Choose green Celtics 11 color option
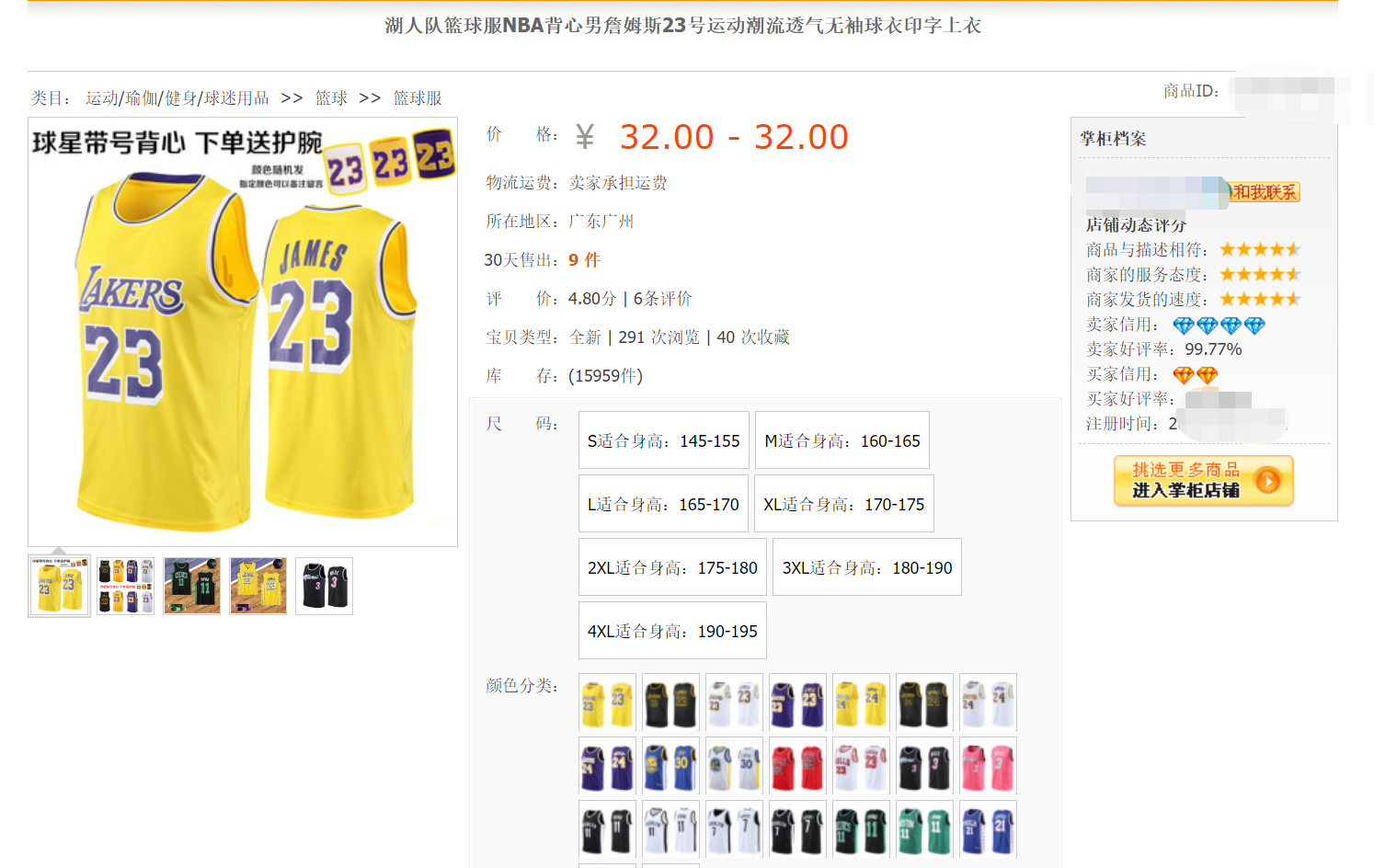 [x=924, y=829]
